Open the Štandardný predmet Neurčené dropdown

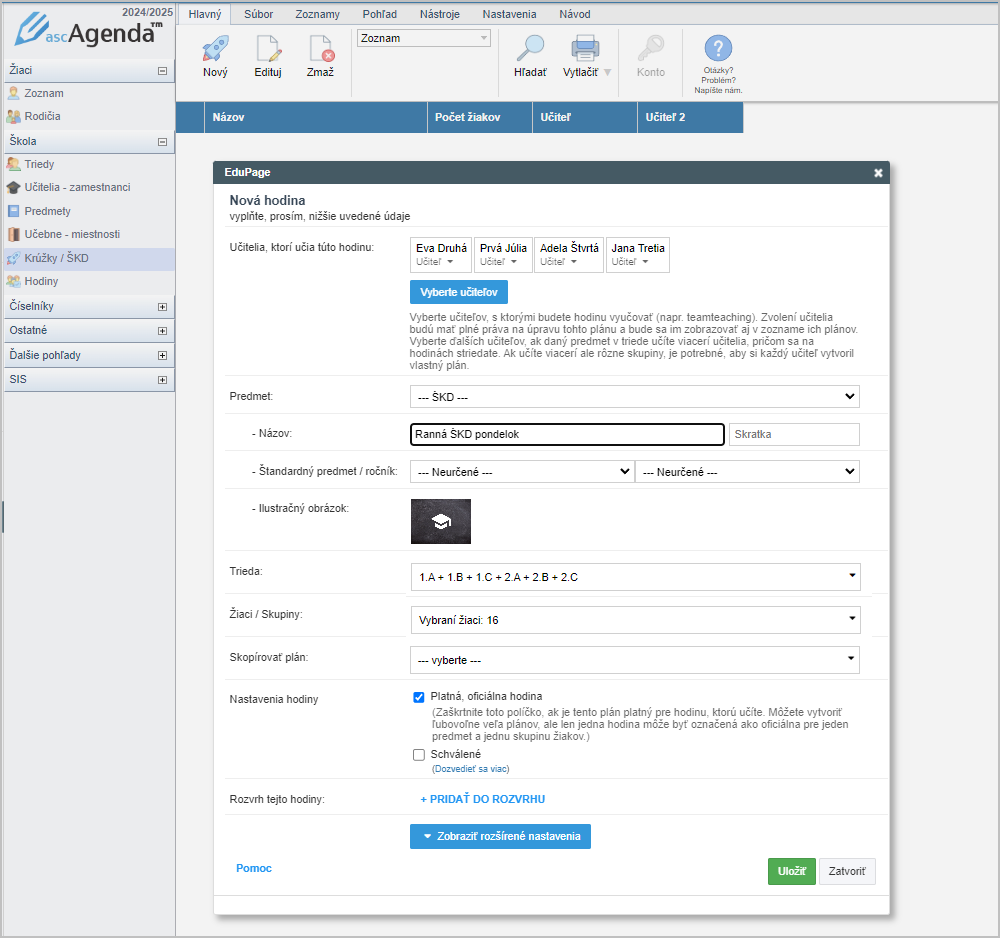point(522,472)
